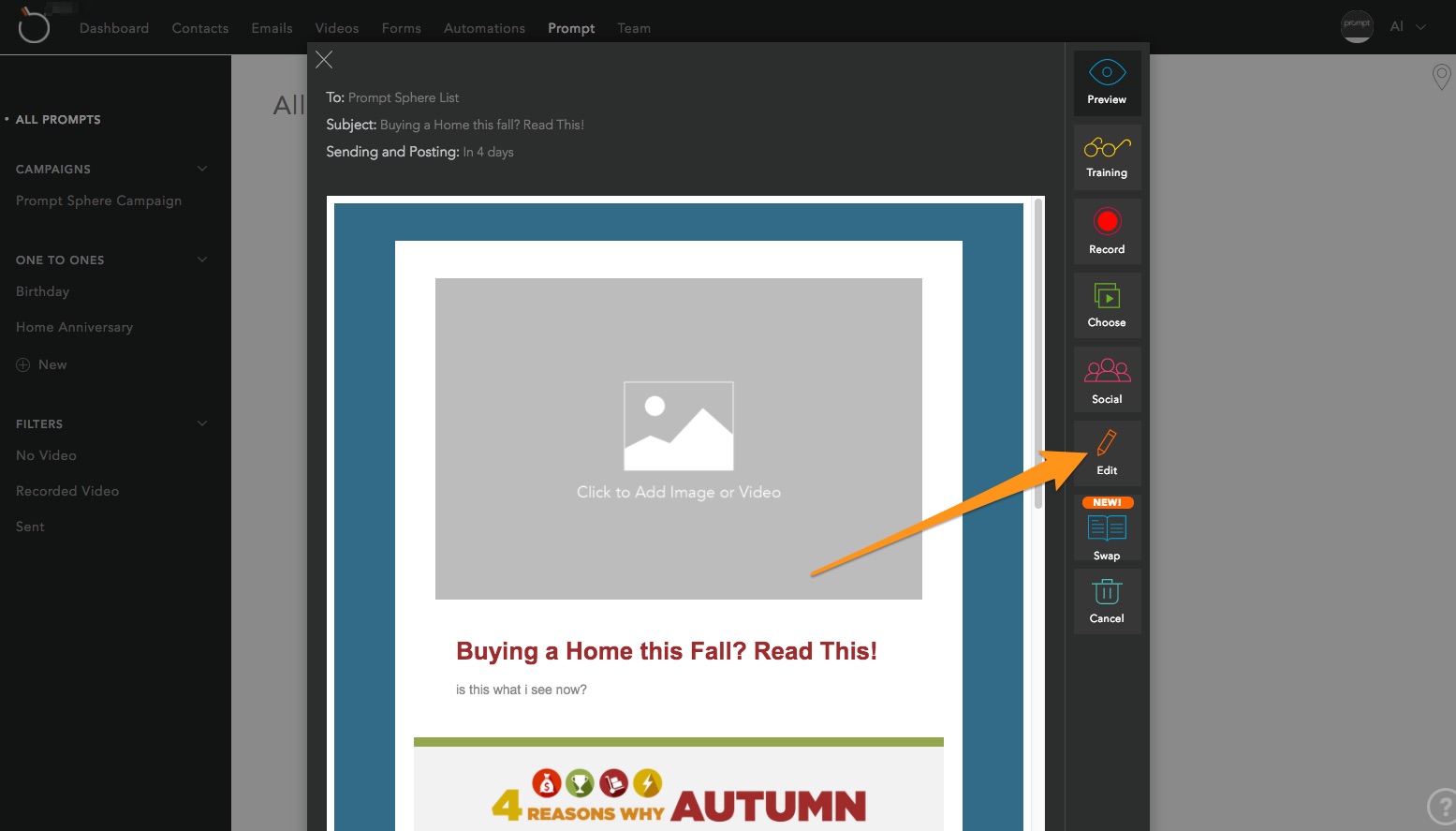Screen dimensions: 1456x831
Task: Click the location pin icon
Action: coord(1442,77)
